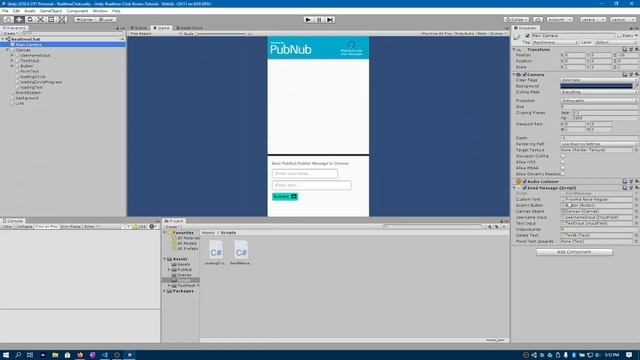Select the Rotate tool in toolbar
The image size is (640, 360).
click(29, 20)
